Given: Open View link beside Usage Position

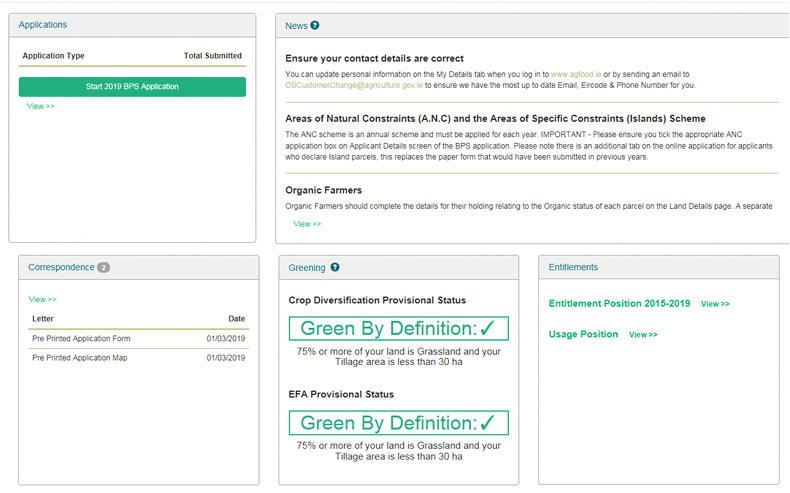Looking at the screenshot, I should (x=643, y=335).
